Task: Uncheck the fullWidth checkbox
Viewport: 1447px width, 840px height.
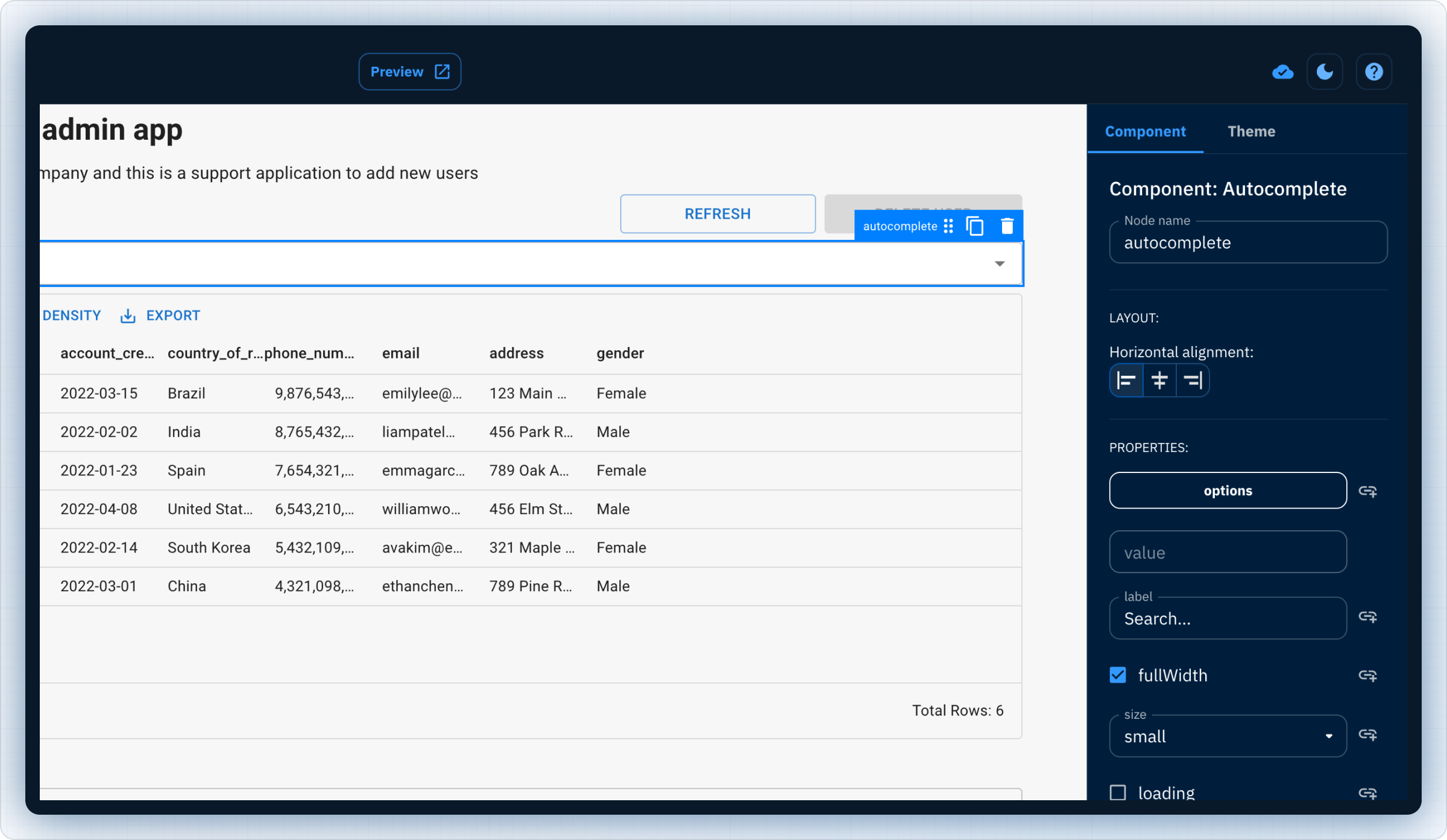Action: (x=1118, y=675)
